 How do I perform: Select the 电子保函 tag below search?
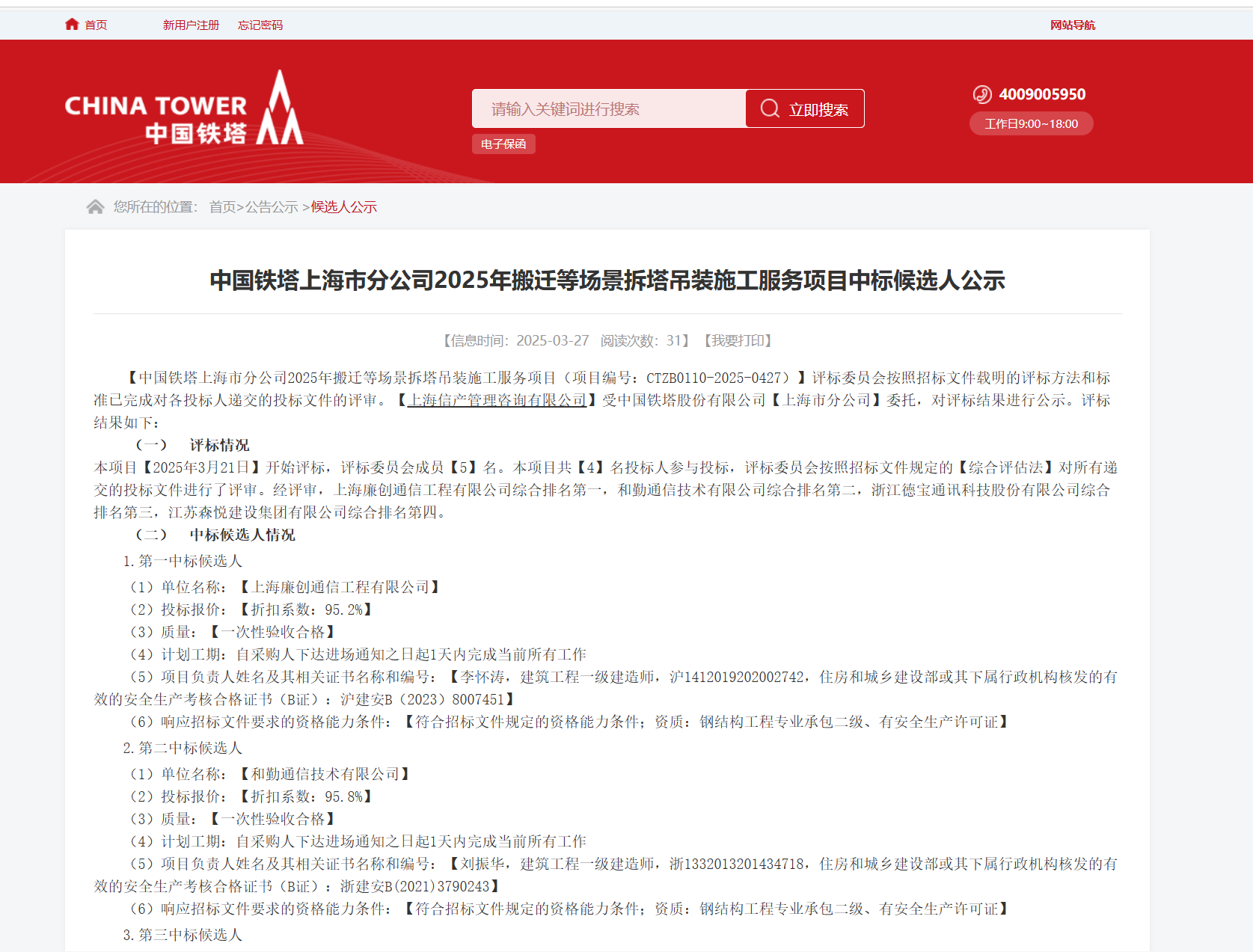pyautogui.click(x=503, y=144)
